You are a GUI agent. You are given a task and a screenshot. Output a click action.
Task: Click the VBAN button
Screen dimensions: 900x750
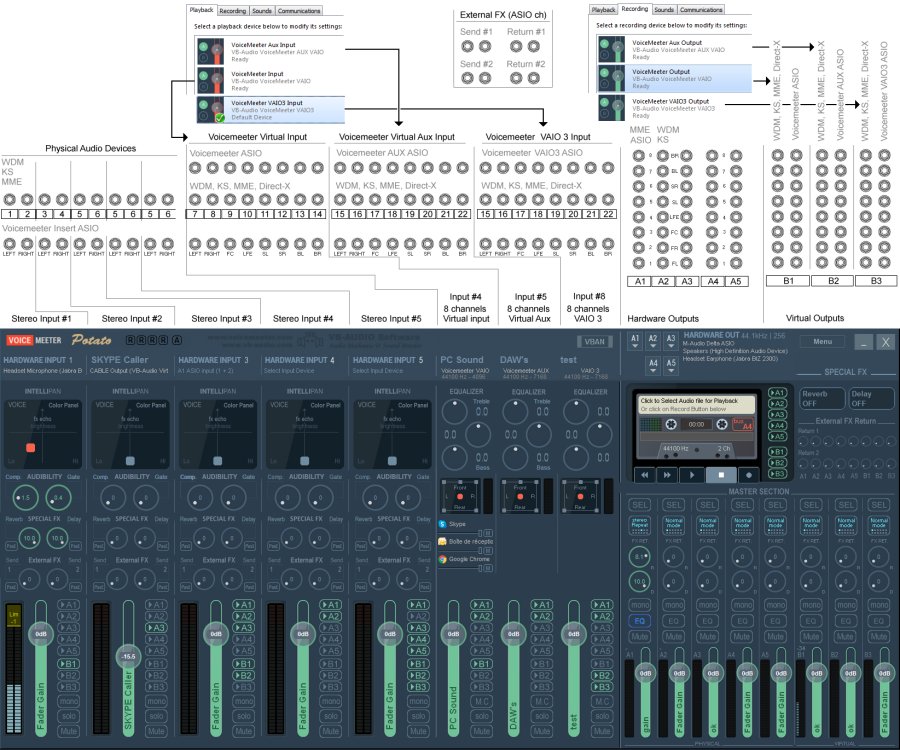click(x=596, y=342)
